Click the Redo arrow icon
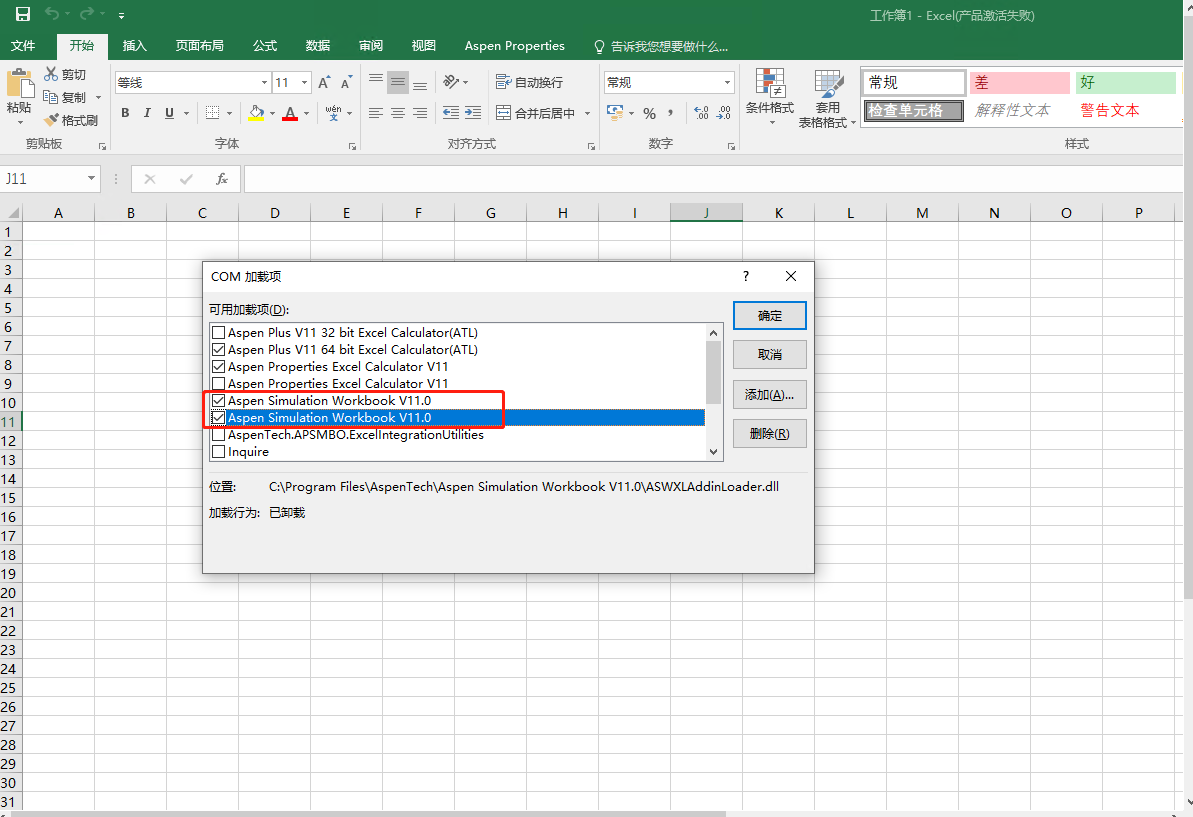Image resolution: width=1193 pixels, height=817 pixels. pos(87,14)
